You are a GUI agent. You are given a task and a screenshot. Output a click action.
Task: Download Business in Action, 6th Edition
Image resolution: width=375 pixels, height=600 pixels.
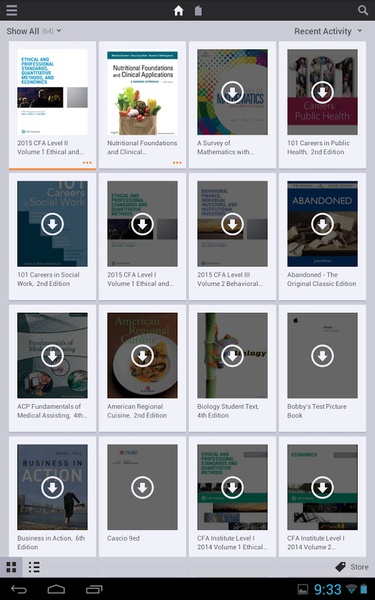tap(52, 488)
